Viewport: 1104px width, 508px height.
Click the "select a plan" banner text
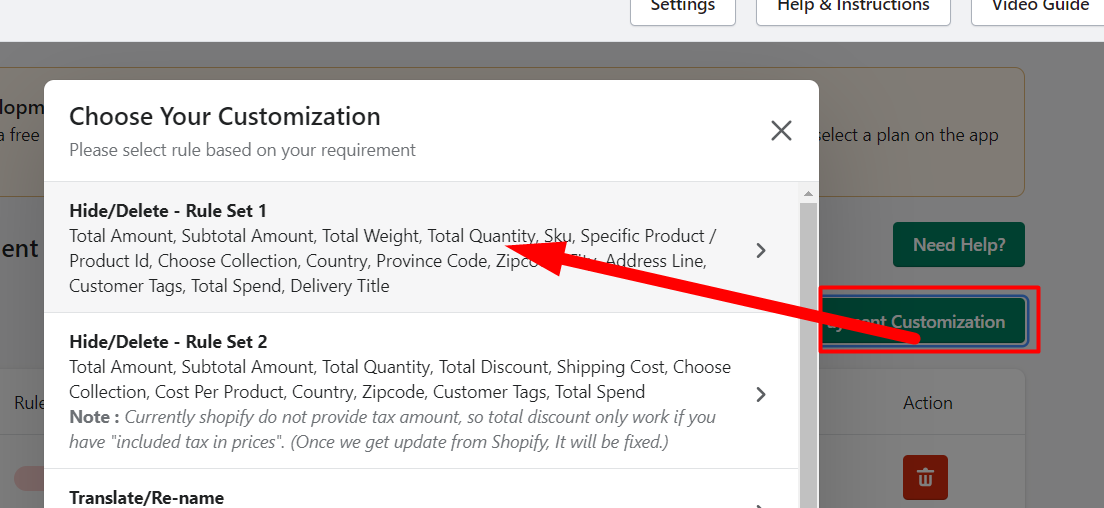pos(905,135)
